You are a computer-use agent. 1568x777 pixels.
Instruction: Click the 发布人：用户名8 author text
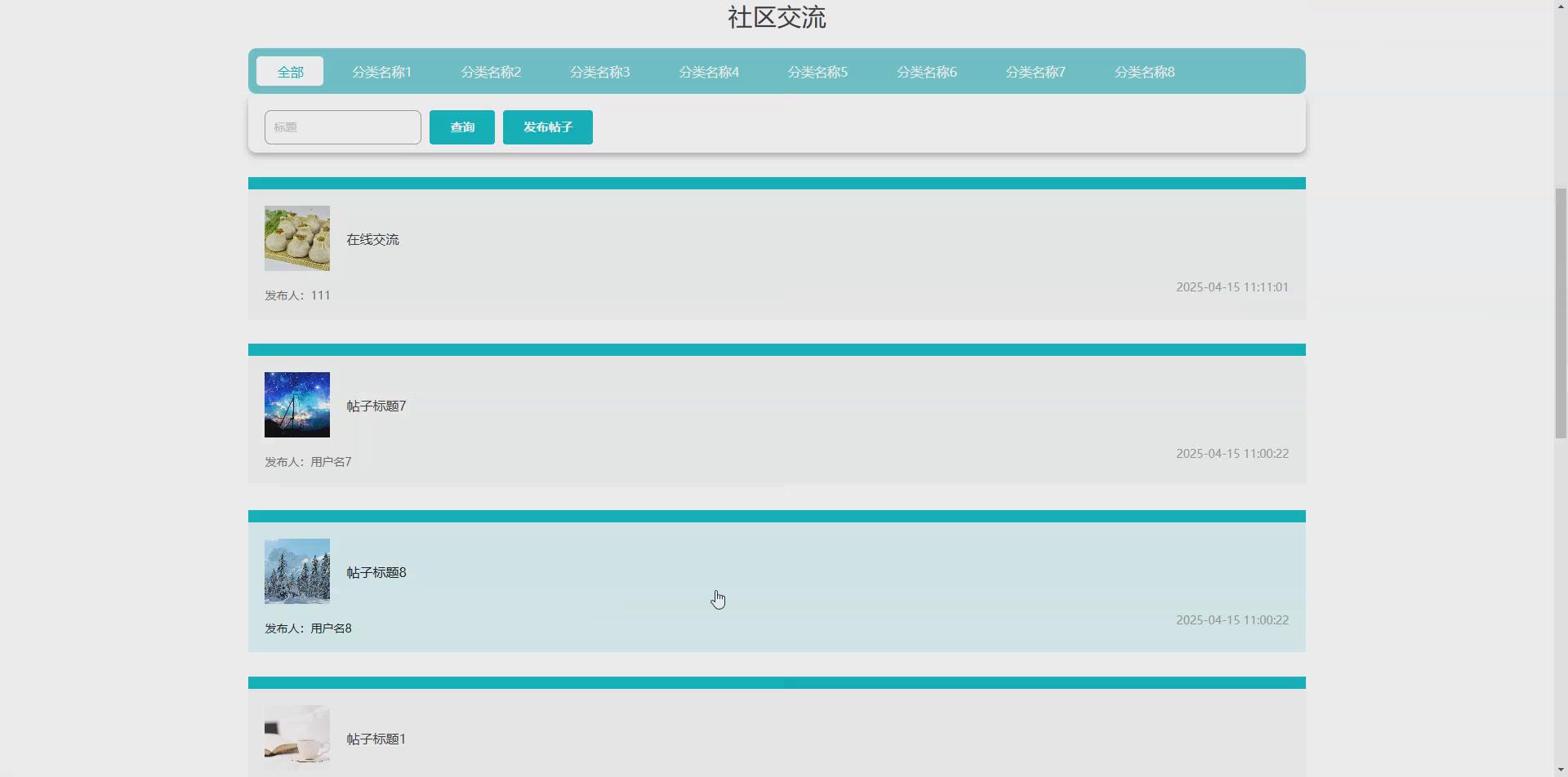308,628
